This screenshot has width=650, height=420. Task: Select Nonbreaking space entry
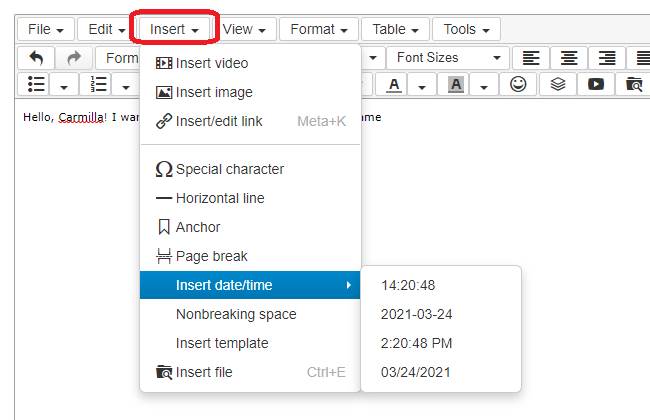250,314
